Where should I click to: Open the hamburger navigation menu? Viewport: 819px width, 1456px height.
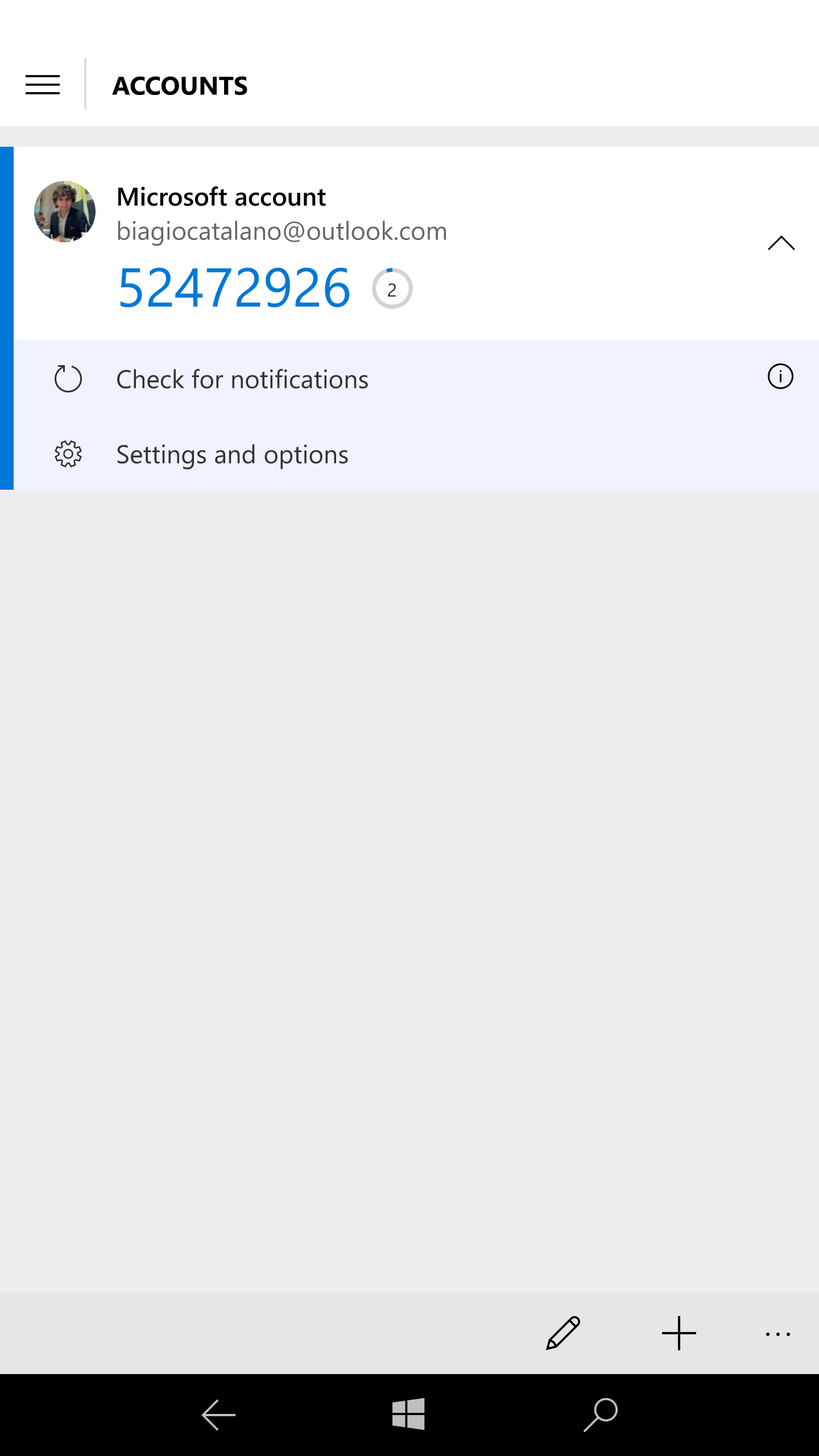point(43,85)
